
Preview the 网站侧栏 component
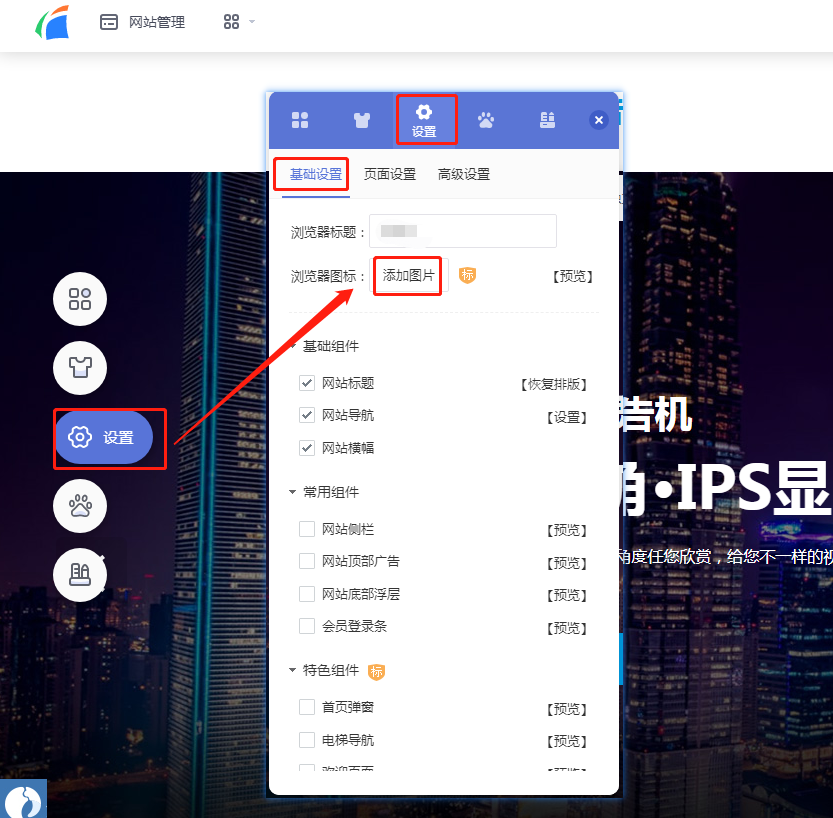tap(567, 530)
